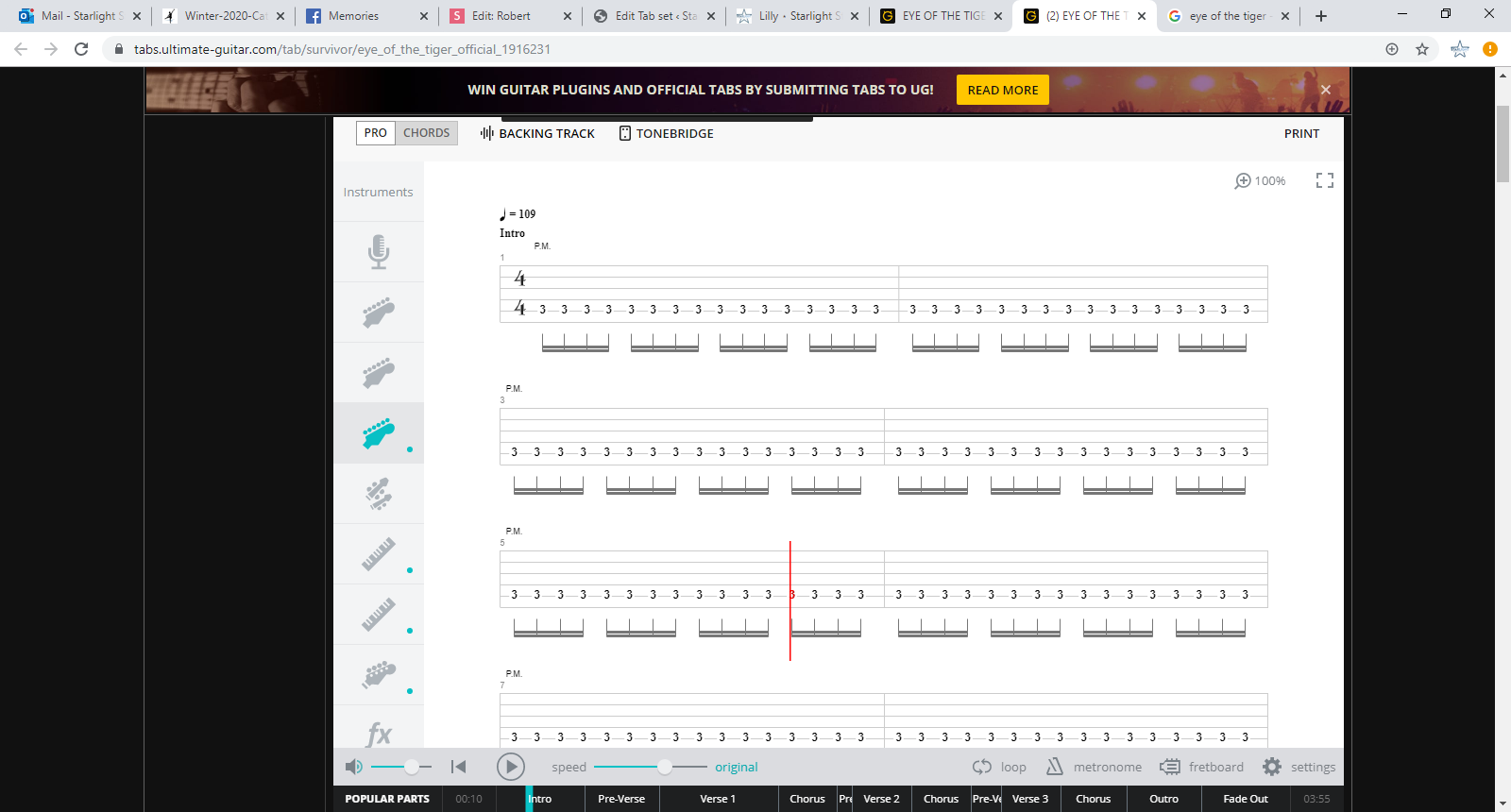Open a new browser tab
The width and height of the screenshot is (1511, 812).
(x=1321, y=16)
